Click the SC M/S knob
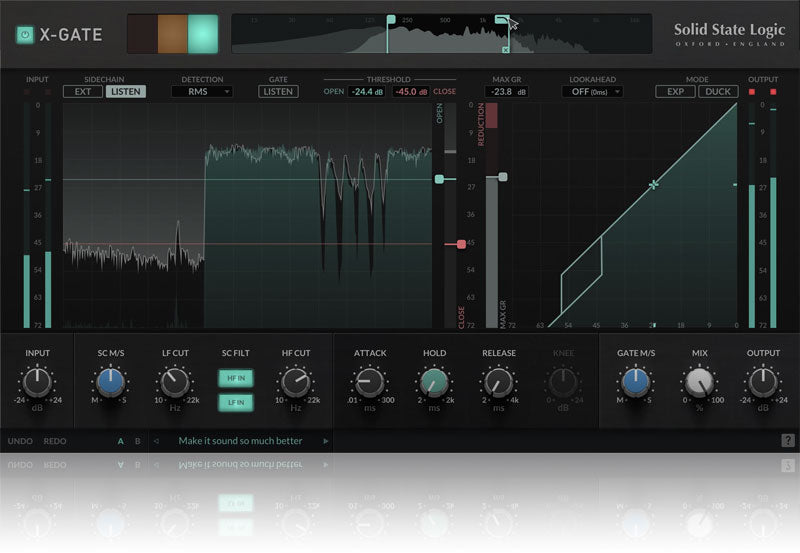The width and height of the screenshot is (800, 553). click(110, 382)
